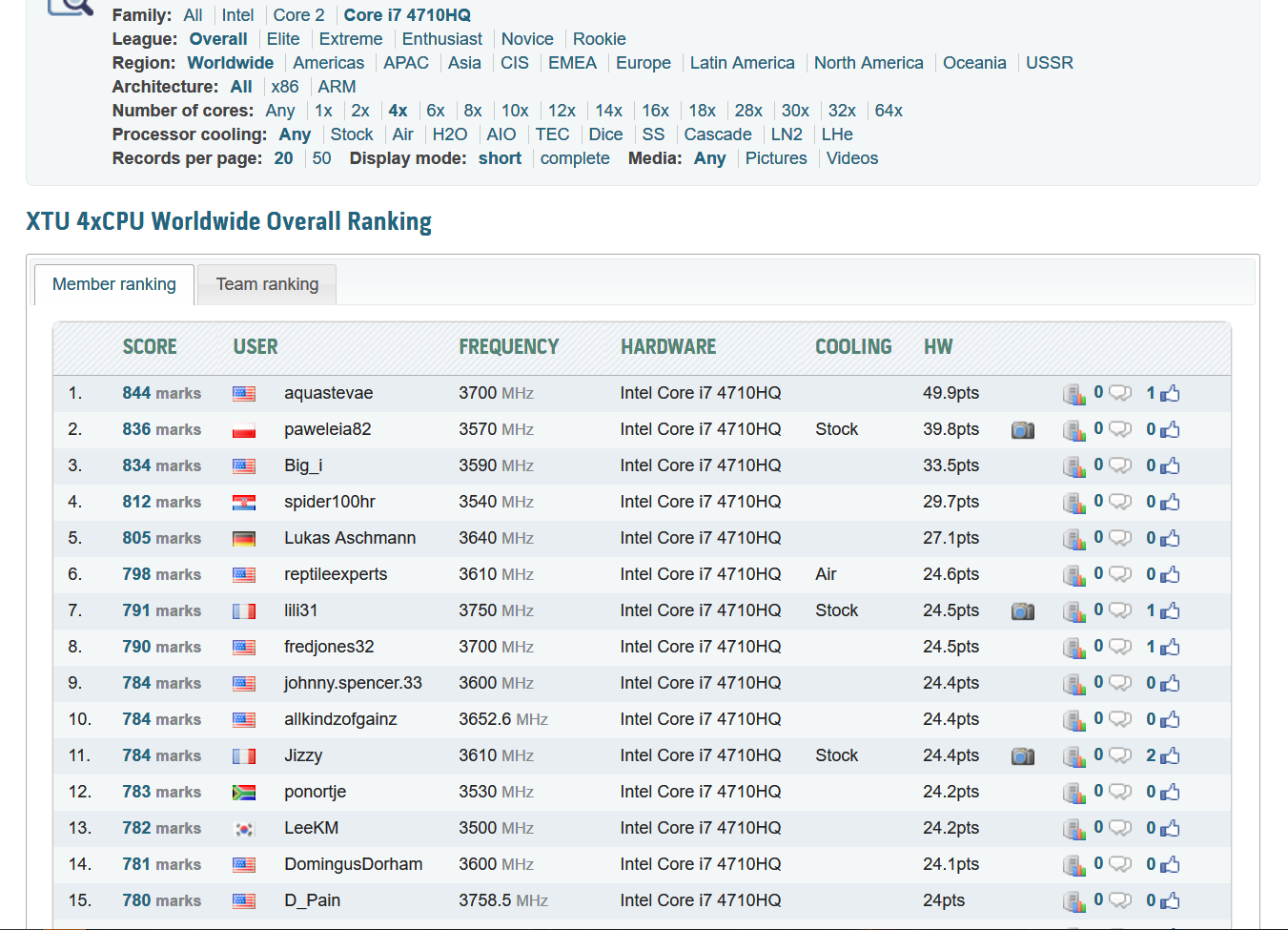Open the comments bubble for Big_i's score
The image size is (1288, 930).
[x=1120, y=466]
